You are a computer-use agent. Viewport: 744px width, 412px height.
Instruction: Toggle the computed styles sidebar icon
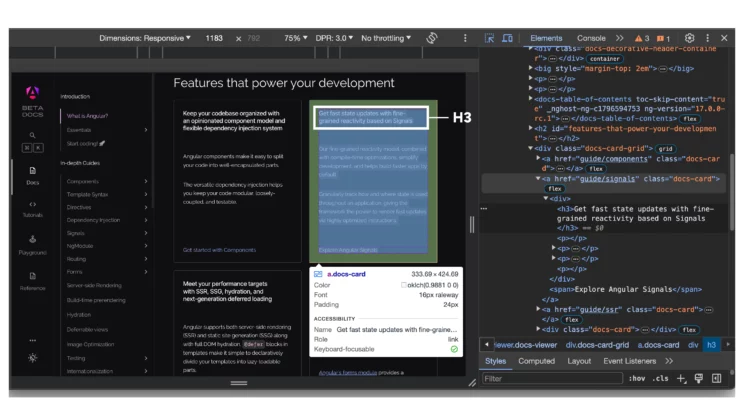coord(716,378)
